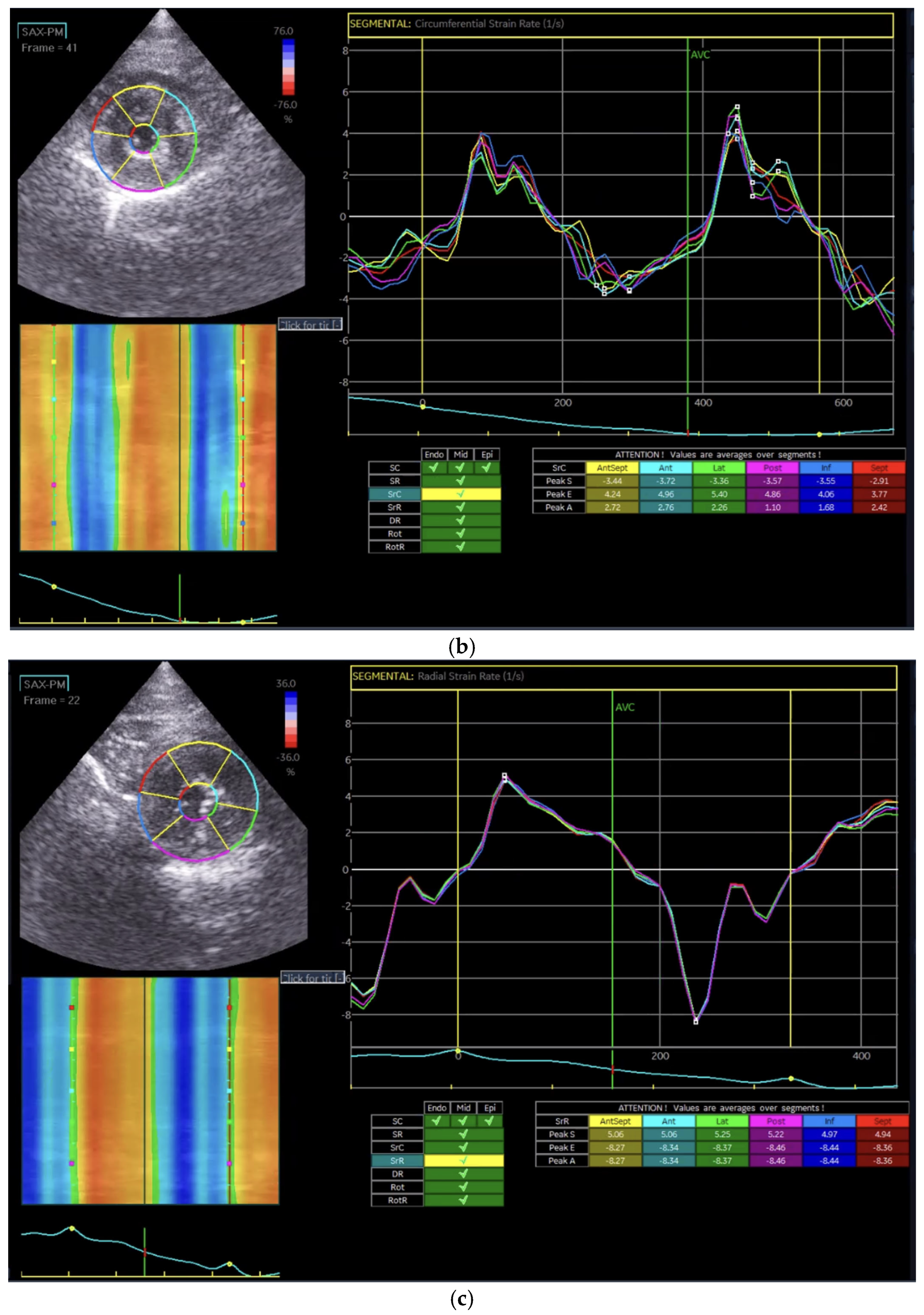Click the Peak A value 1.10 for Post
The width and height of the screenshot is (924, 1315).
(772, 507)
